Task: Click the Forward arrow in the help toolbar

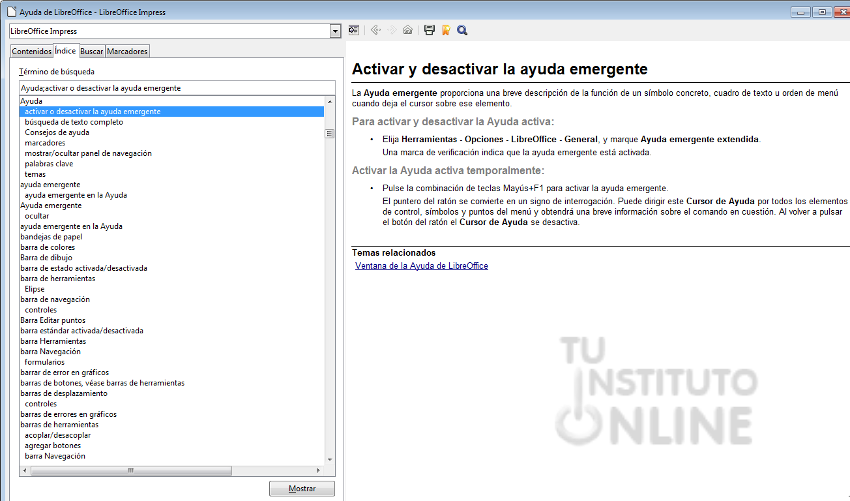Action: click(391, 30)
